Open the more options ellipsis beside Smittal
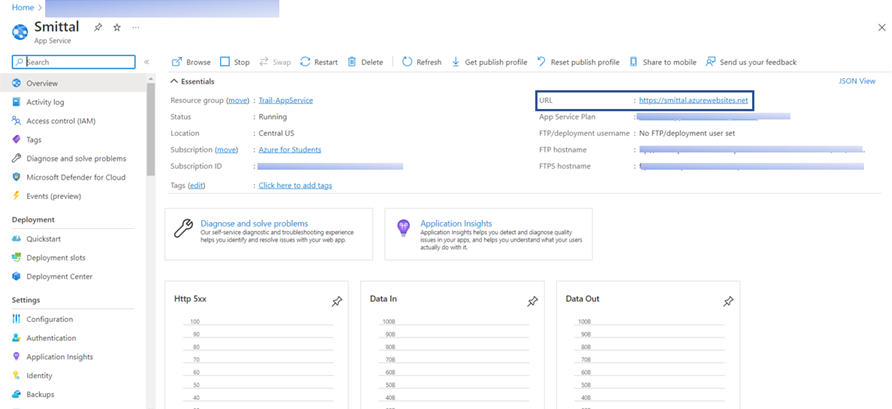The height and width of the screenshot is (409, 892). (135, 27)
